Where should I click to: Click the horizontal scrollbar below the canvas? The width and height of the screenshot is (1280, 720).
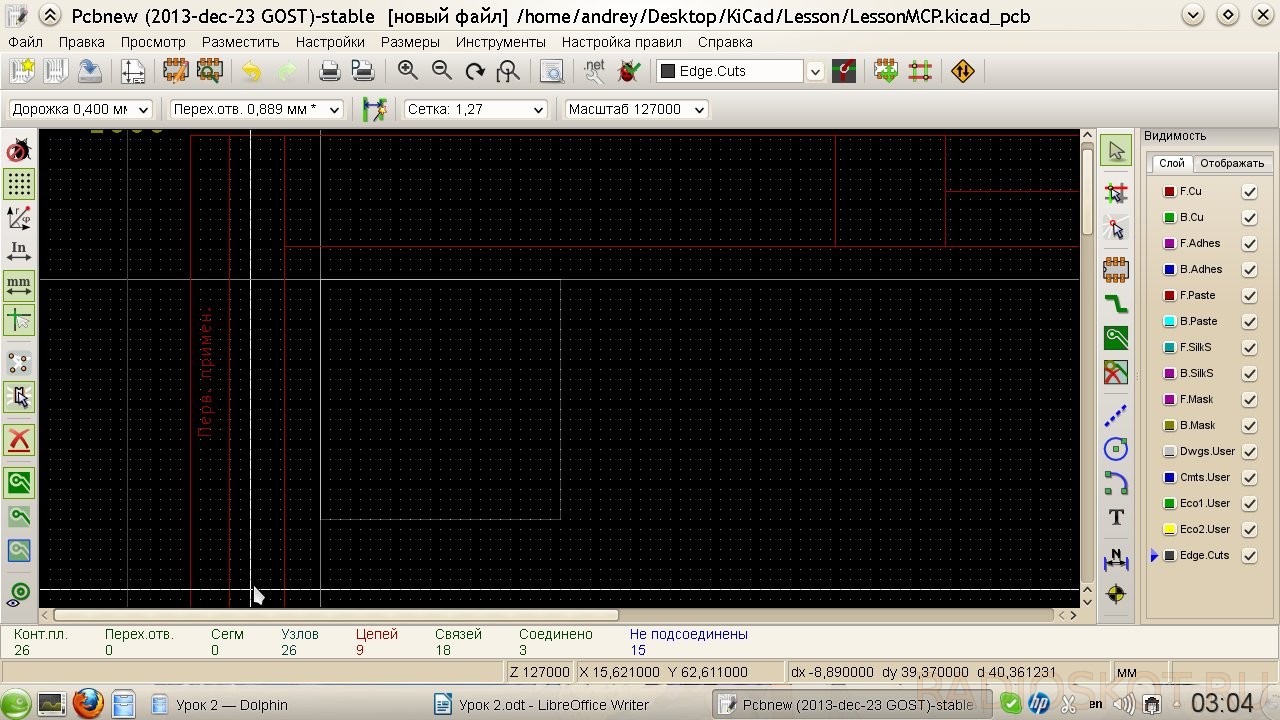tap(560, 615)
